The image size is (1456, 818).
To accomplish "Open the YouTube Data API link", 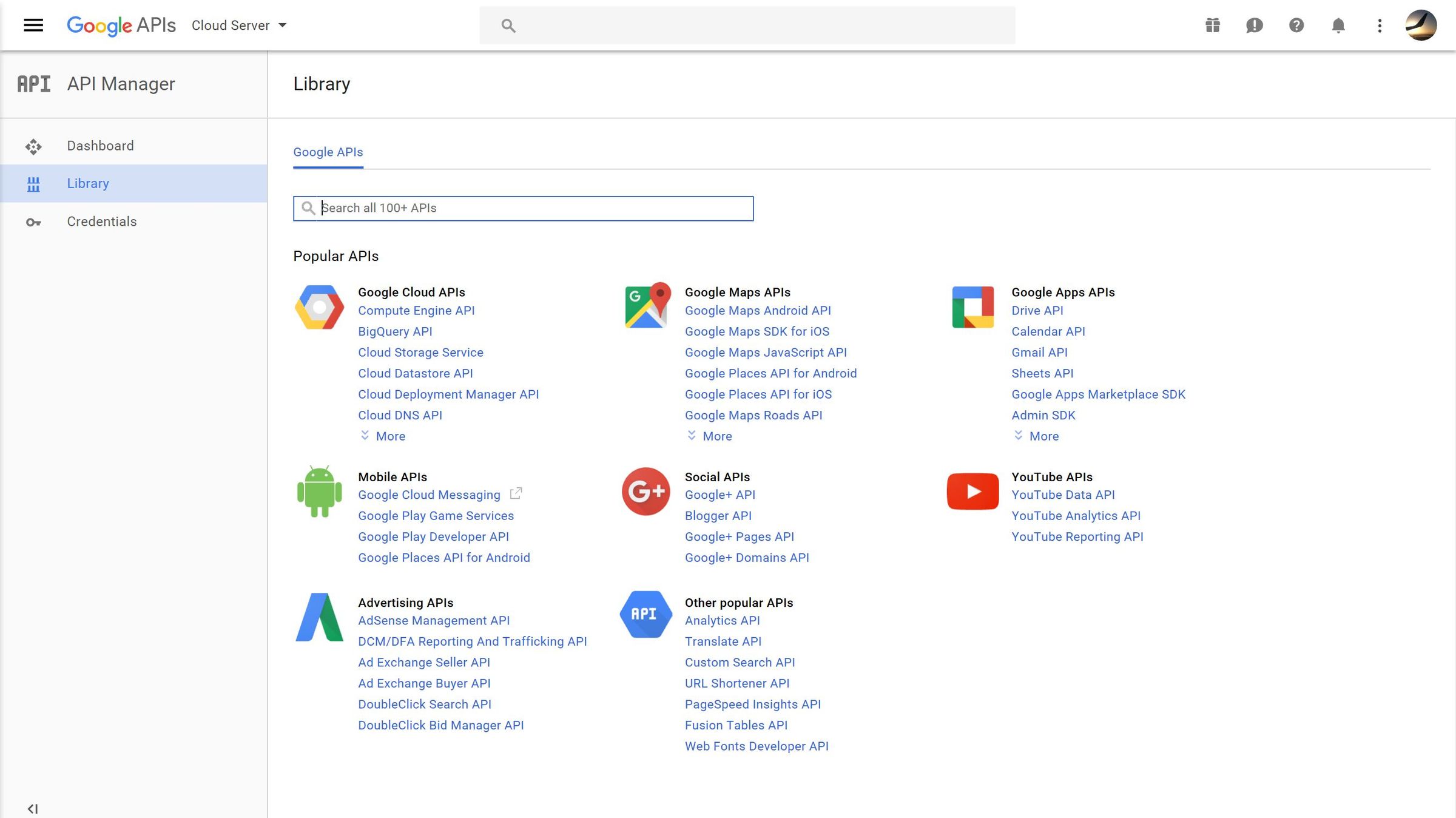I will coord(1063,495).
